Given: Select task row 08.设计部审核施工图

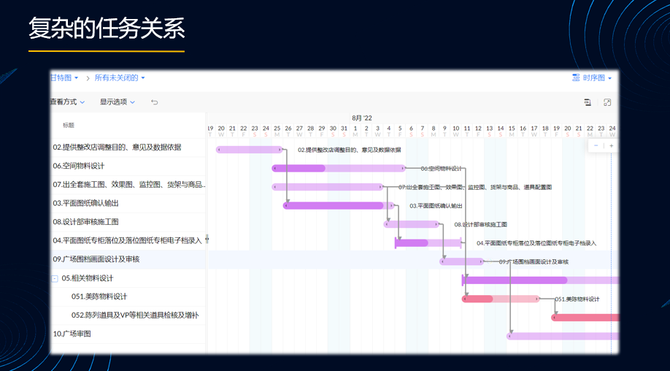Looking at the screenshot, I should tap(128, 222).
